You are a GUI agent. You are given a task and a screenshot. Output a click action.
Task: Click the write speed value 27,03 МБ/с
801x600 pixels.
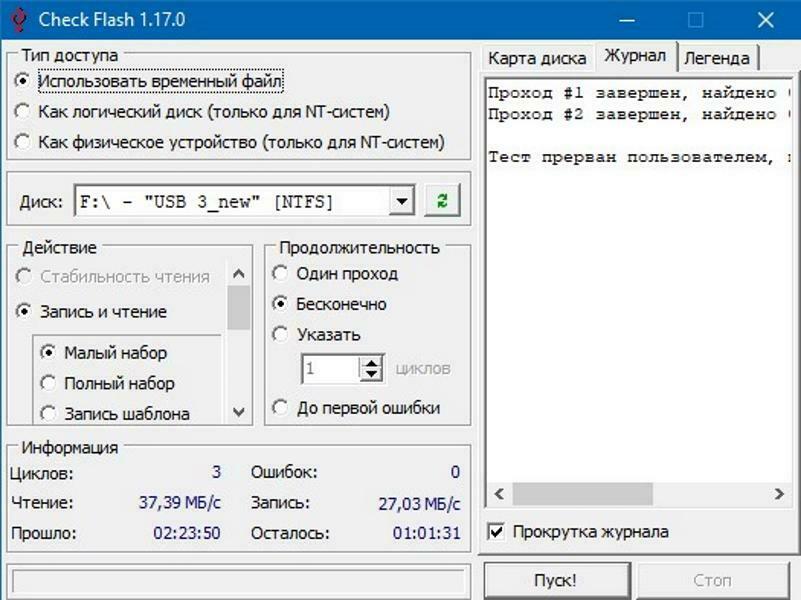pyautogui.click(x=419, y=504)
